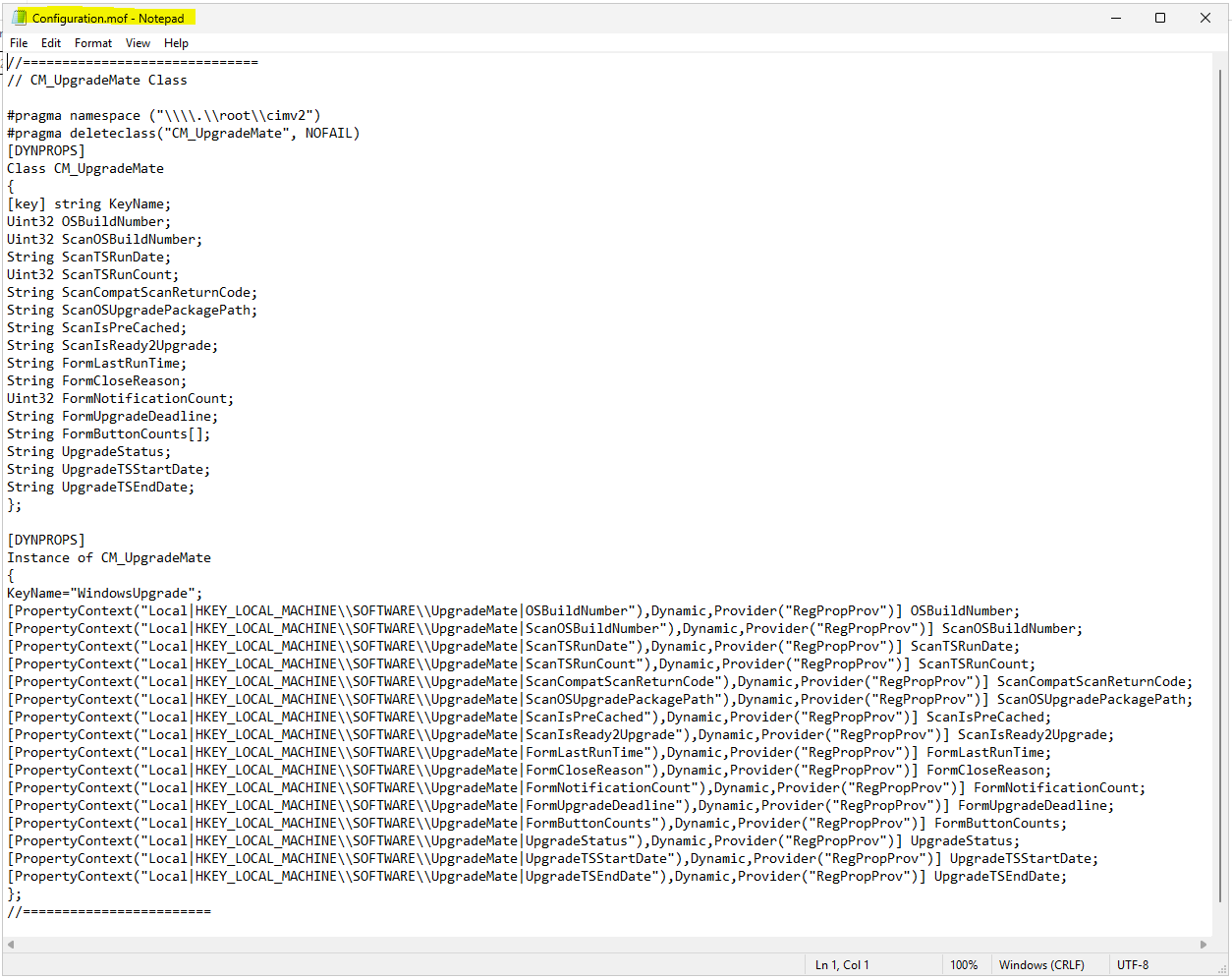Click the PropertyContext line ending 'ScanIsPreCached;'
Viewport: 1232px width, 979px height.
click(x=530, y=718)
